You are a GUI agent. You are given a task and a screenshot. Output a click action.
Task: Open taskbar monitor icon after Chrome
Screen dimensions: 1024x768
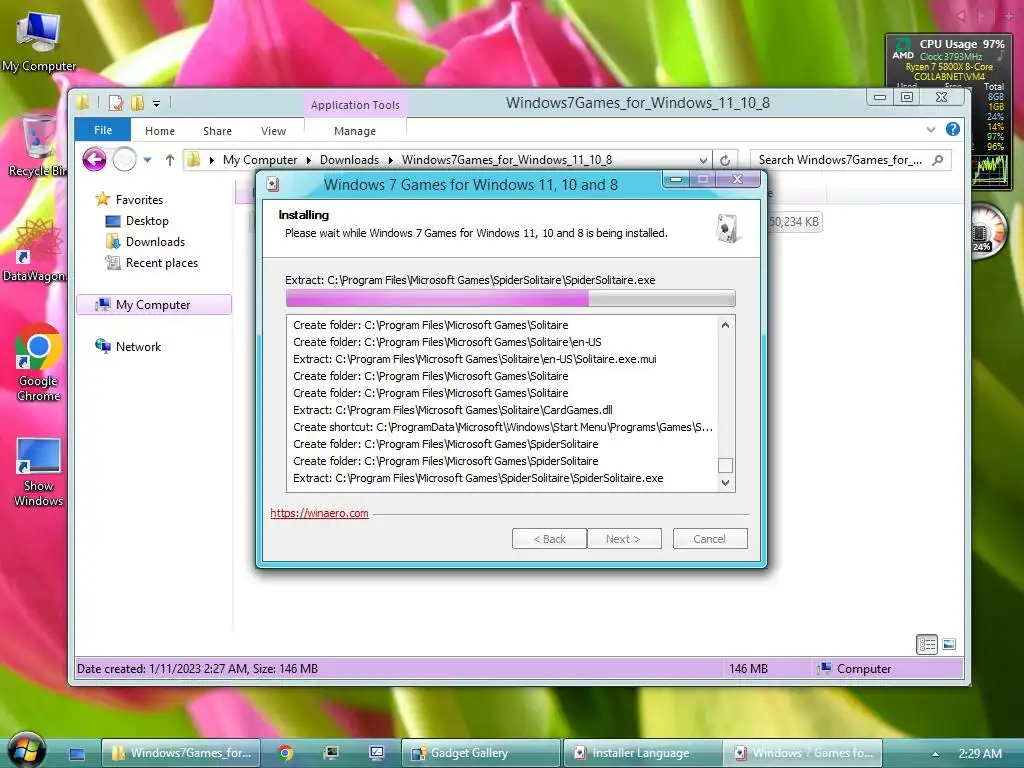tap(331, 753)
